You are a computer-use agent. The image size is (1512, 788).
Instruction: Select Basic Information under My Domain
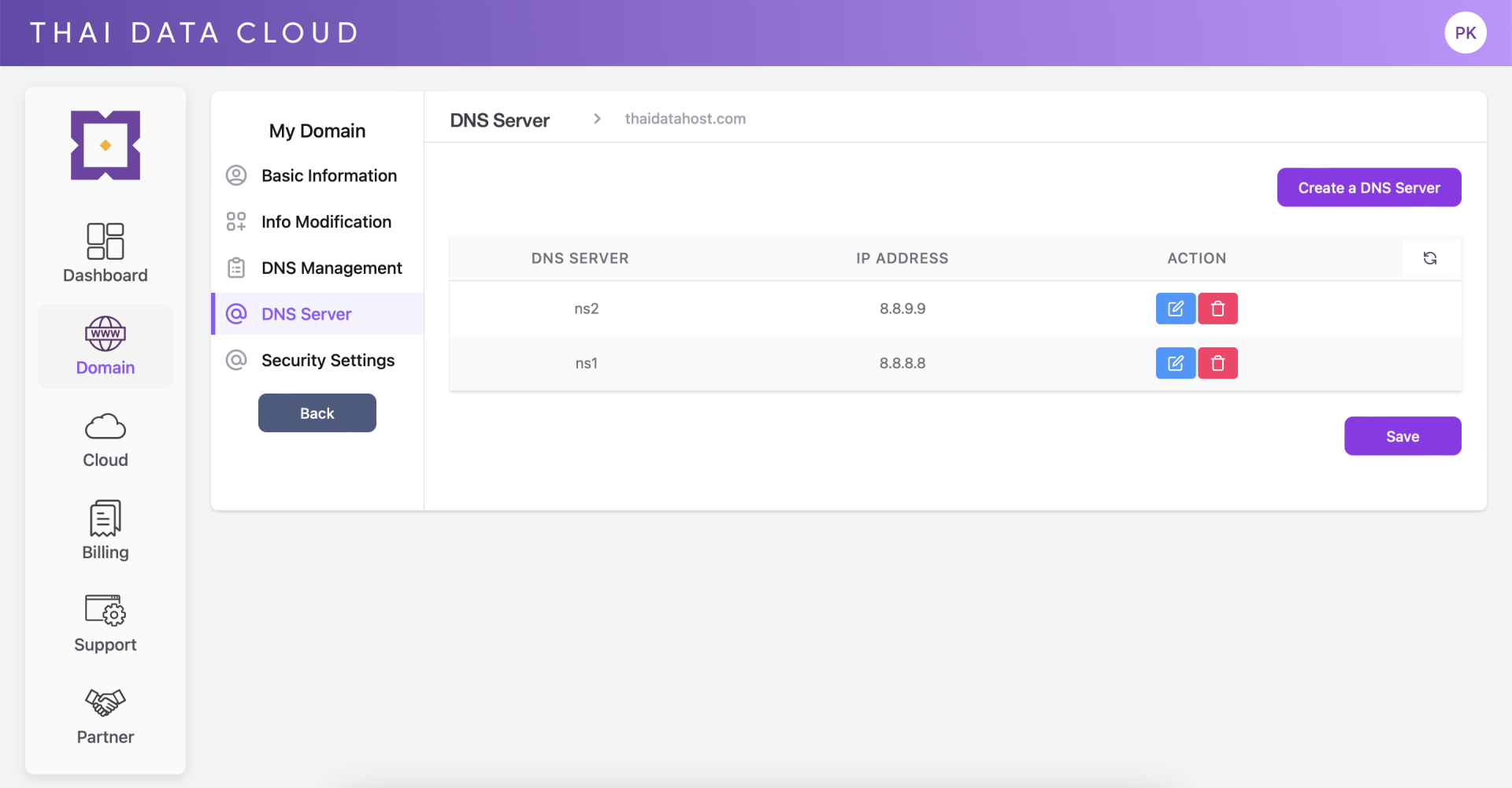click(x=329, y=175)
